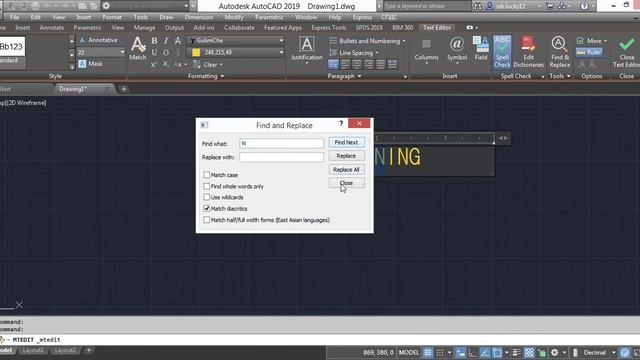Viewport: 640px width, 360px height.
Task: Expand Bullets and Numbering dropdown
Action: click(404, 41)
